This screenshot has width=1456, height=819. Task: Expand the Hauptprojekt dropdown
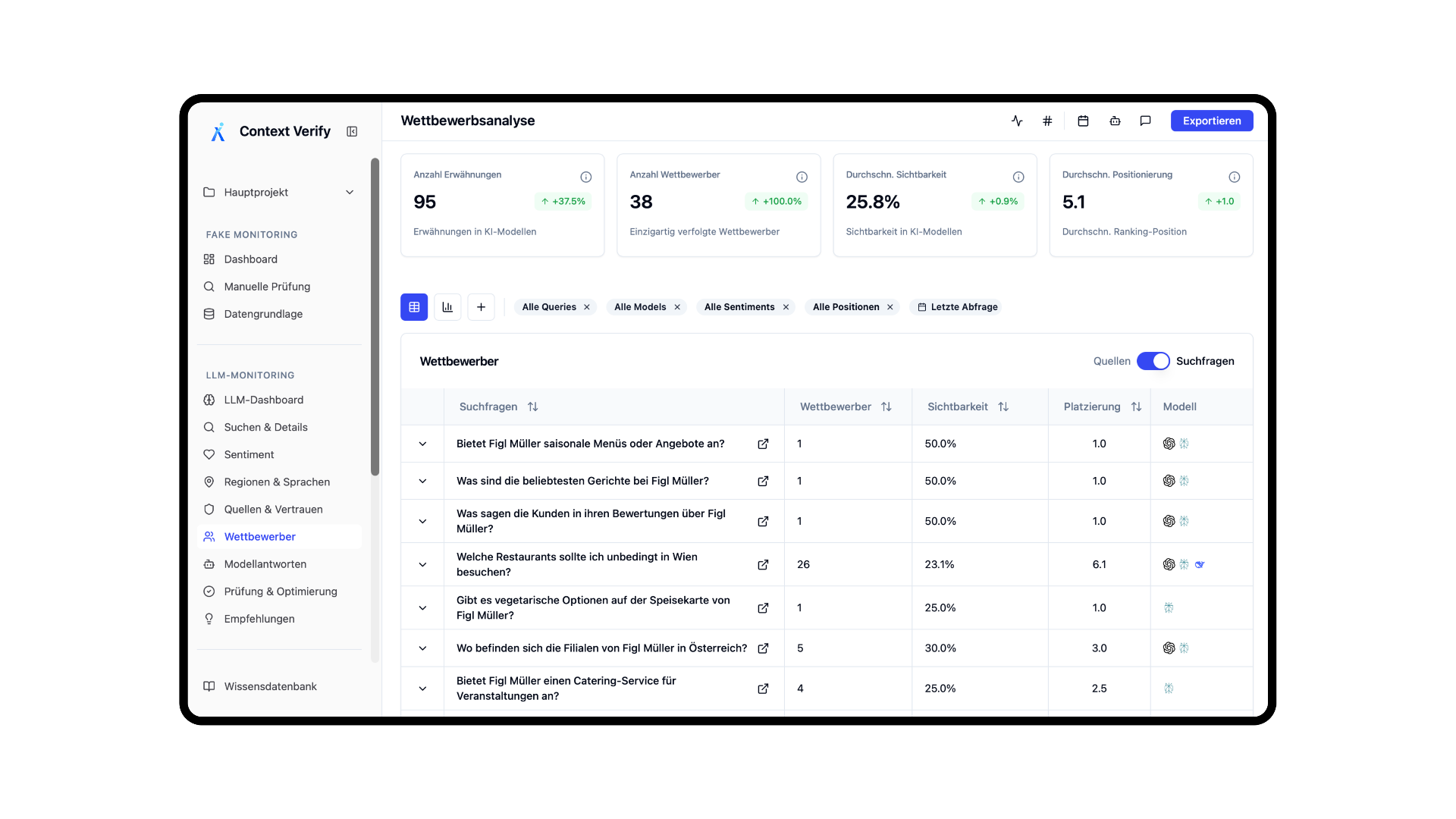[x=350, y=192]
